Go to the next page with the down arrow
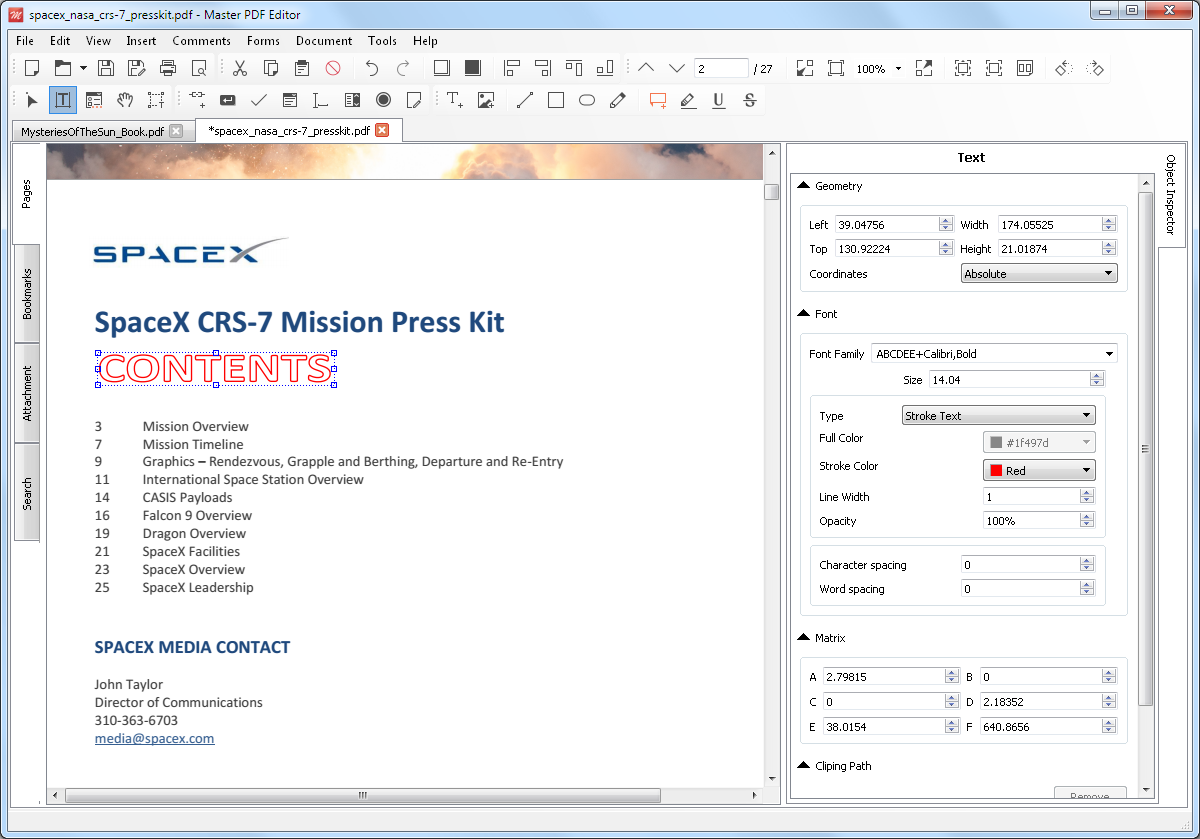Image resolution: width=1200 pixels, height=839 pixels. click(677, 68)
